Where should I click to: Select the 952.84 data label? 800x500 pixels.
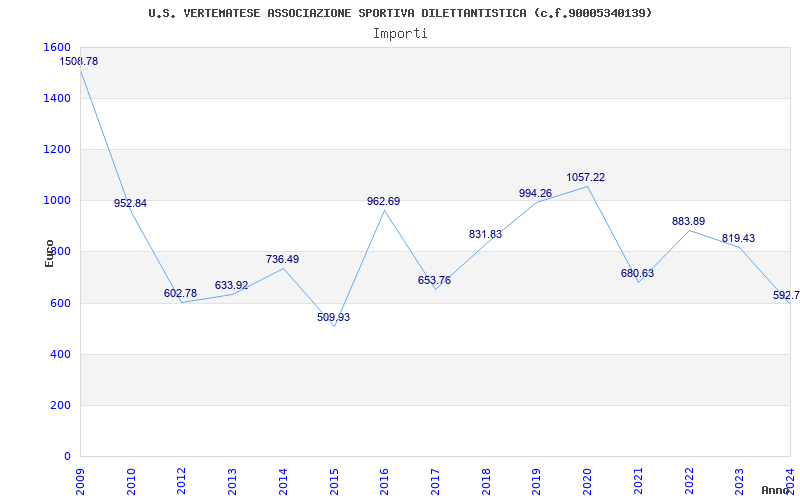pyautogui.click(x=130, y=203)
